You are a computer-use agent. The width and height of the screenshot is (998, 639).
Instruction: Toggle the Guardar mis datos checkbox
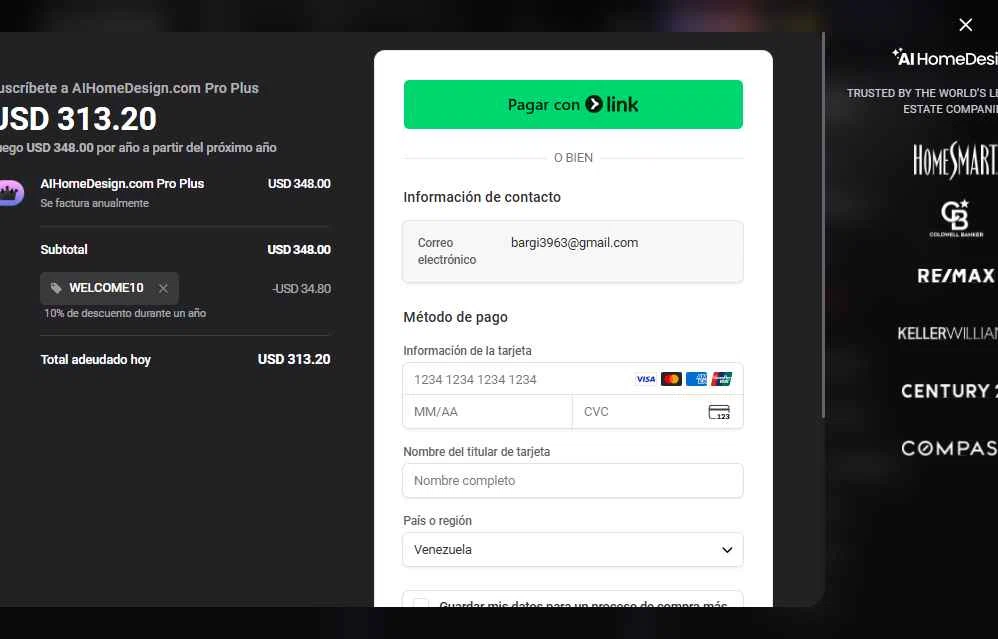(x=421, y=603)
